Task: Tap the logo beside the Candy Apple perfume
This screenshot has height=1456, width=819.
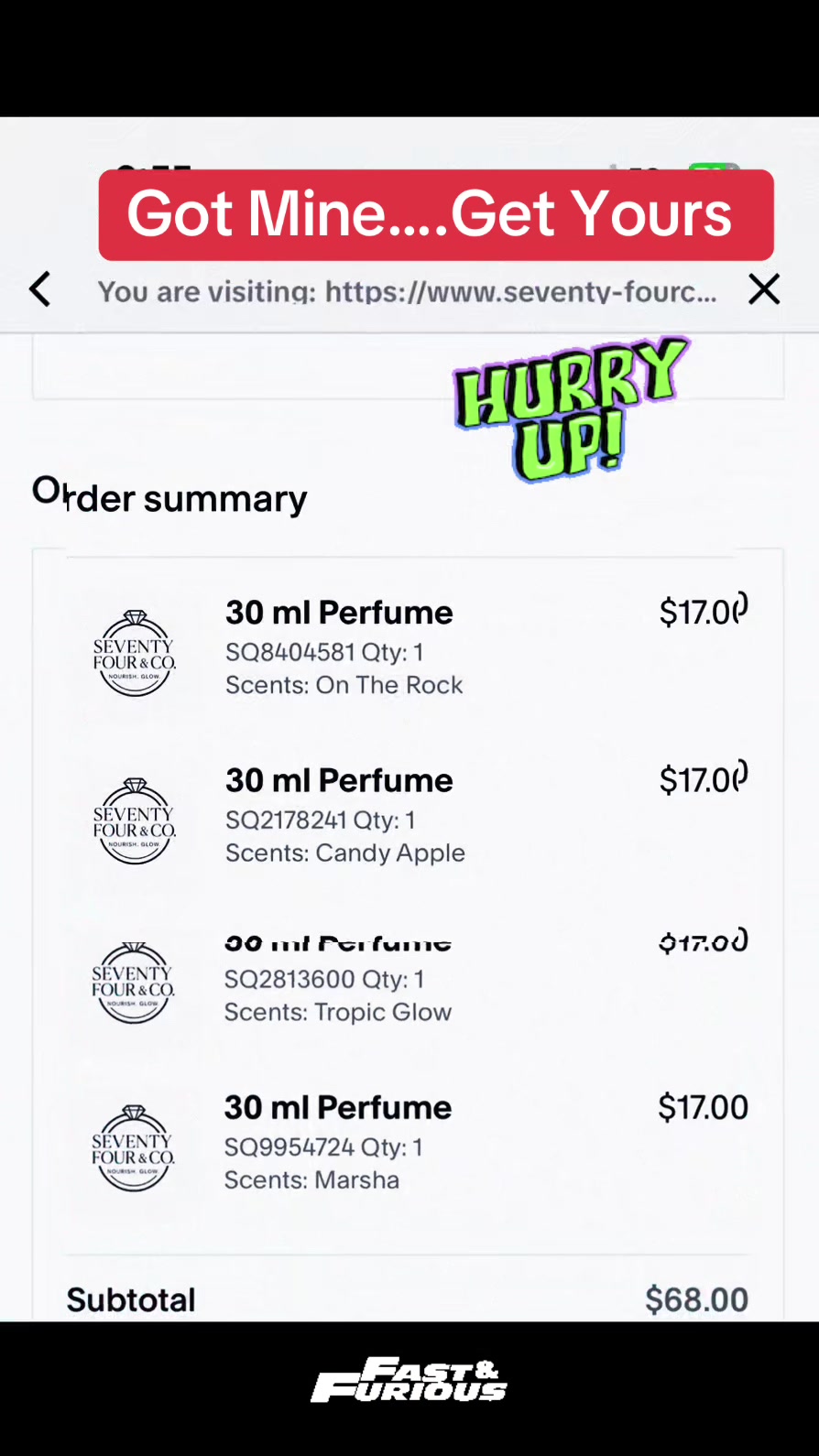Action: point(135,821)
